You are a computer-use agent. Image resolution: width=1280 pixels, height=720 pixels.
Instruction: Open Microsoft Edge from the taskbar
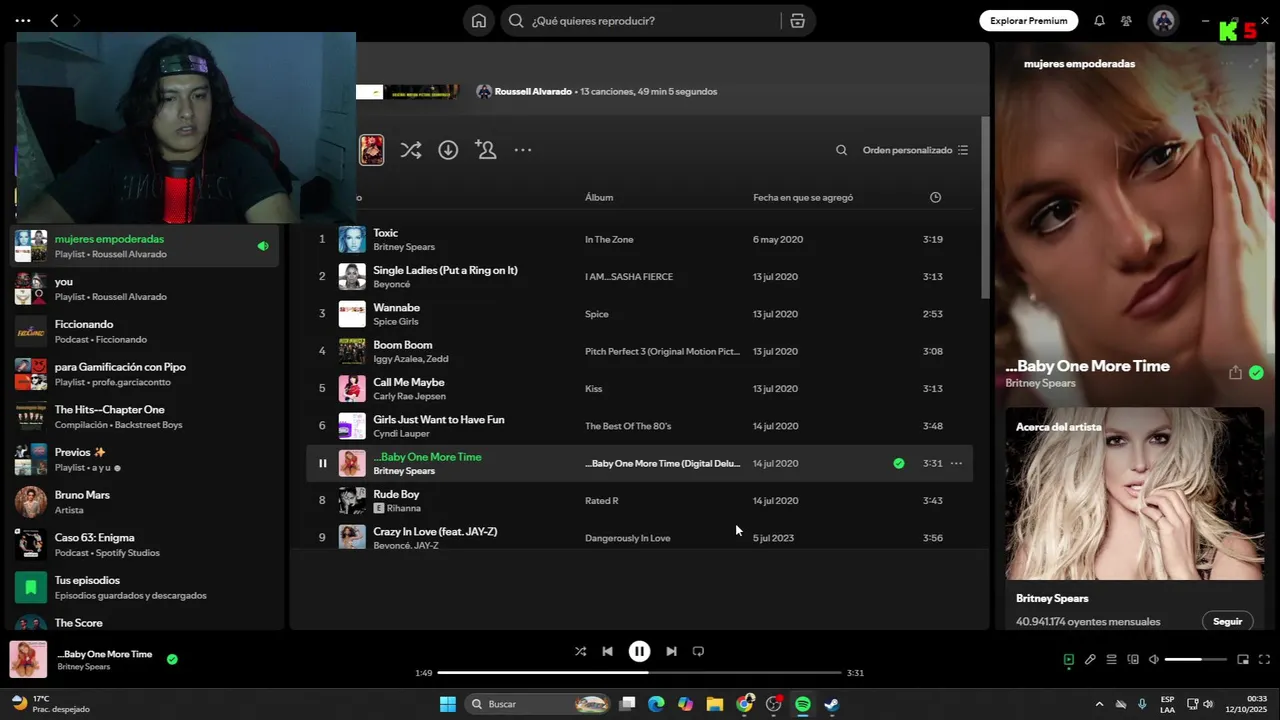click(x=656, y=704)
